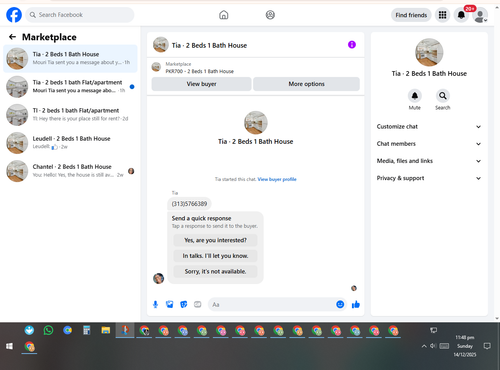500x370 pixels.
Task: Send quick reply 'Yes, are you interested?'
Action: coord(215,240)
